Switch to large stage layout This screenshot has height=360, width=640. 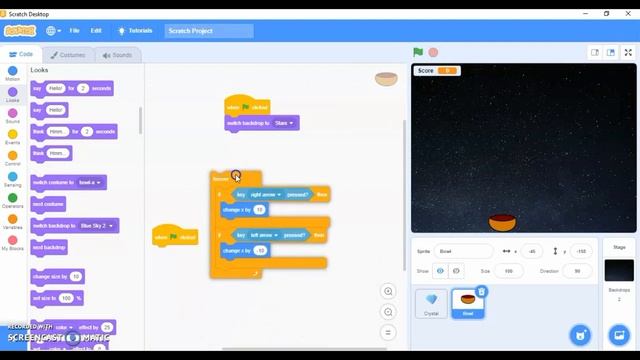click(x=611, y=53)
